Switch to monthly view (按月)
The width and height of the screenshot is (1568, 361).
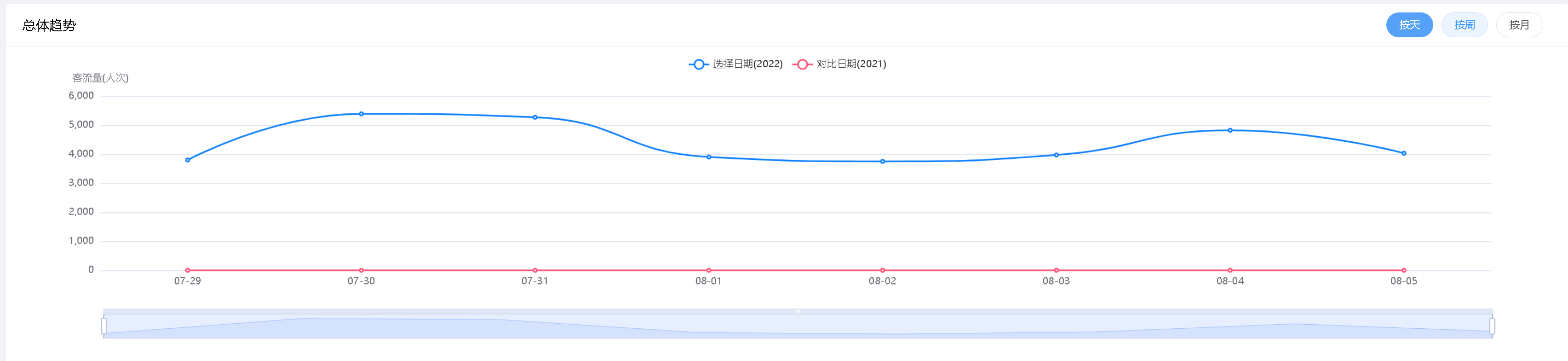(x=1519, y=25)
